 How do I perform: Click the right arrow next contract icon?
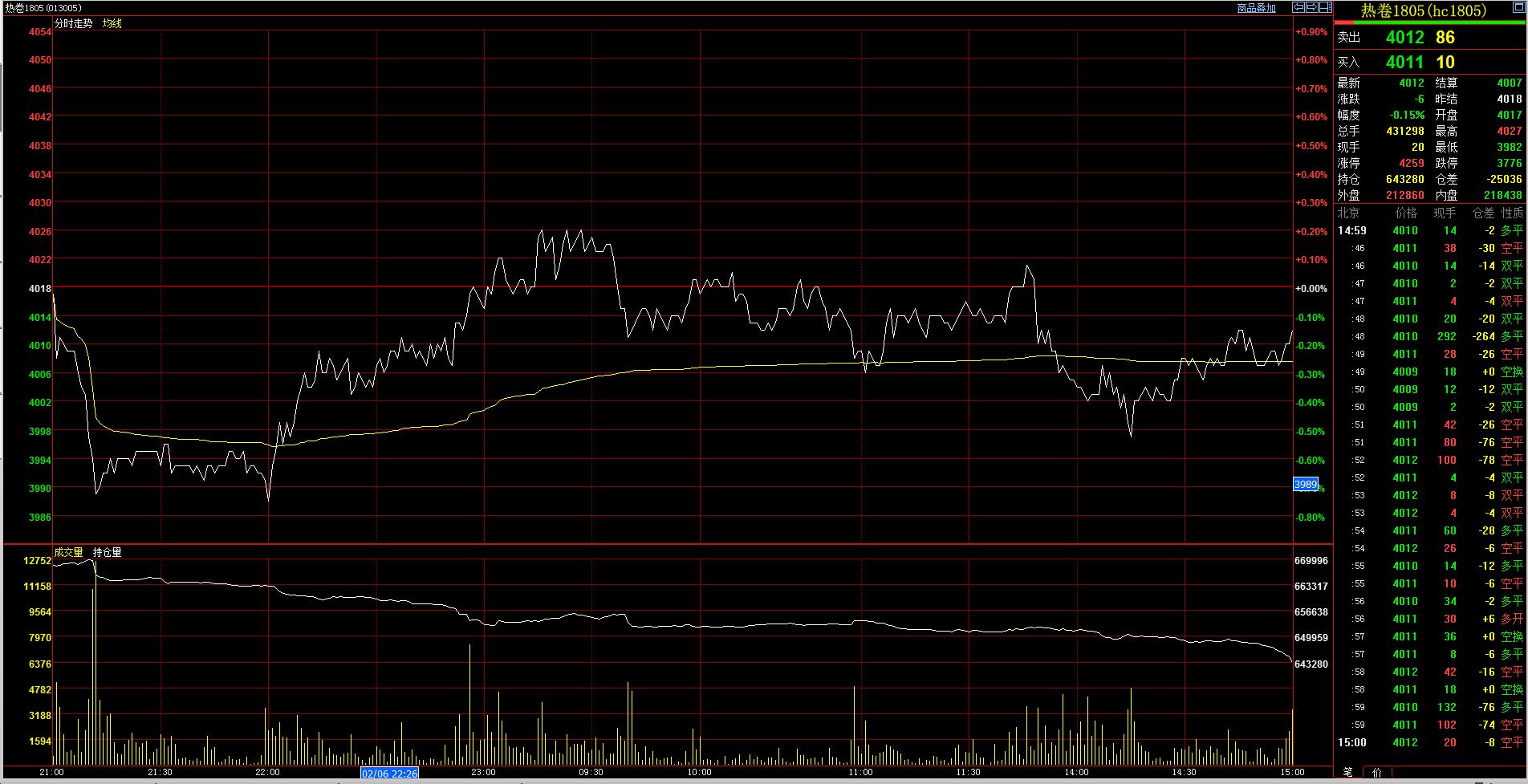(1312, 7)
